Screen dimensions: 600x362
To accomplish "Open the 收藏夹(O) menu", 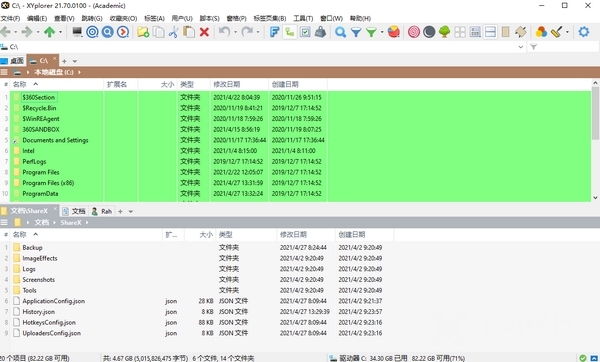I will (x=123, y=18).
